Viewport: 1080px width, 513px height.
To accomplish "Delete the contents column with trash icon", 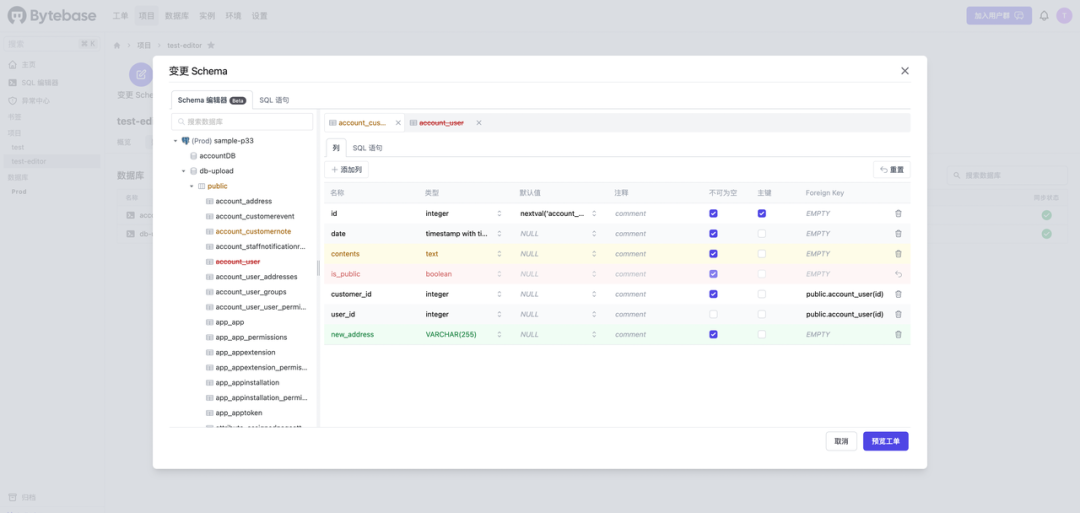I will pos(897,253).
